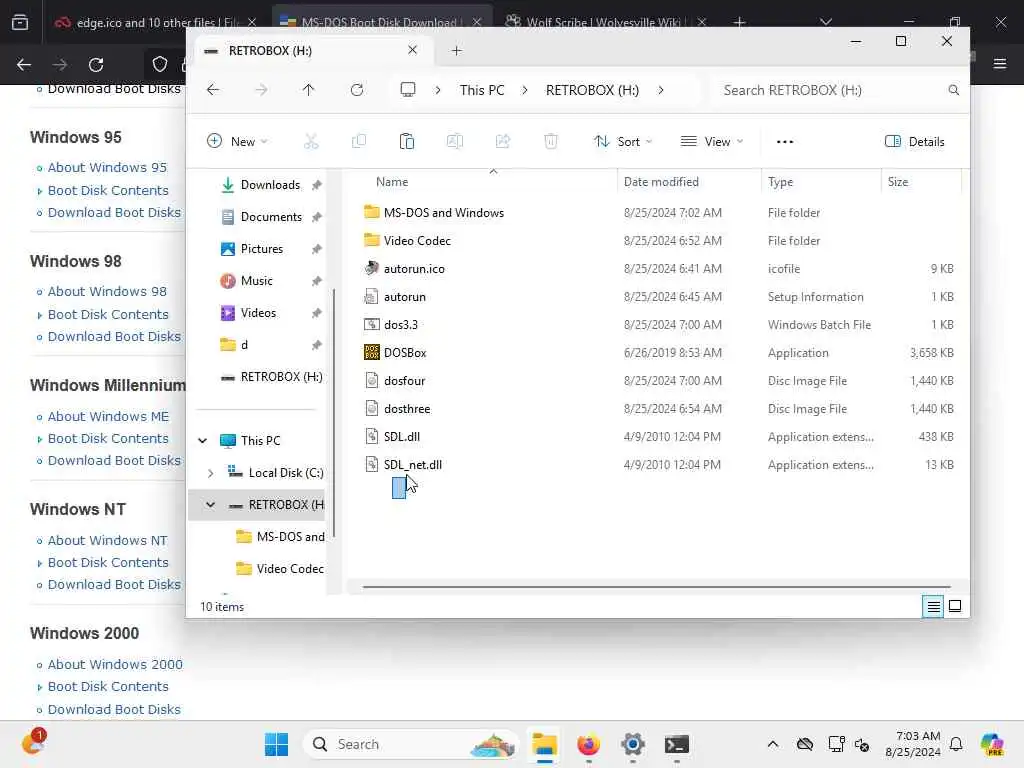The height and width of the screenshot is (768, 1024).
Task: Go back in the Firefox browser
Action: point(24,65)
